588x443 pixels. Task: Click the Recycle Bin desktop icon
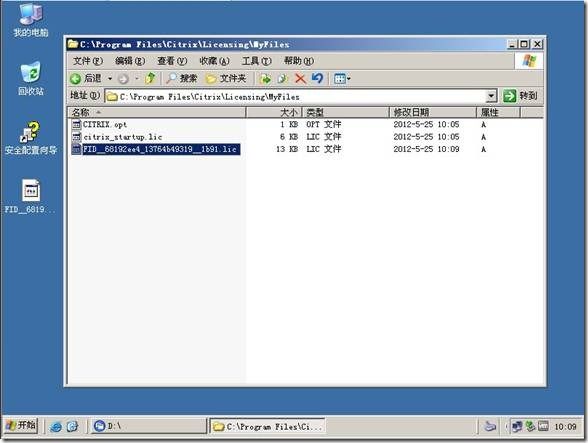point(30,79)
